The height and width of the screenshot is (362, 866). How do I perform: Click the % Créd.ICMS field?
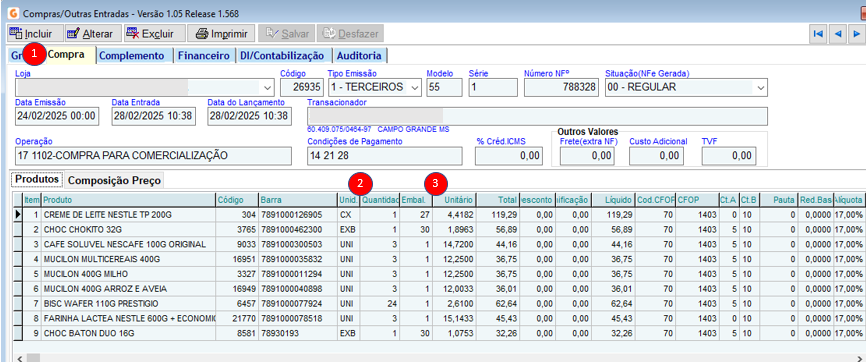509,156
